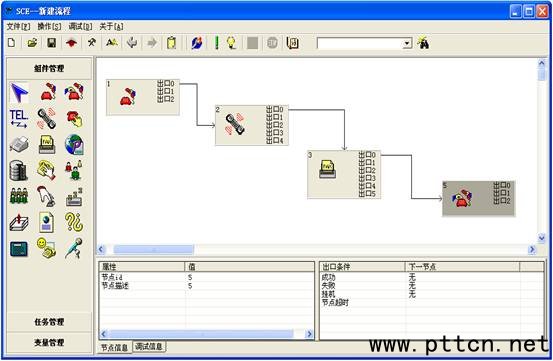Click the canvas horizontal scrollbar thumb
Viewport: 553px width, 361px height.
click(x=153, y=250)
